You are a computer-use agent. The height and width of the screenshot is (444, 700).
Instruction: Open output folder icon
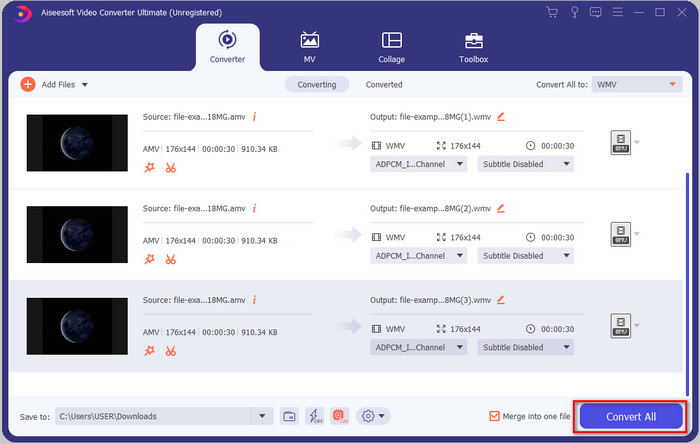289,416
